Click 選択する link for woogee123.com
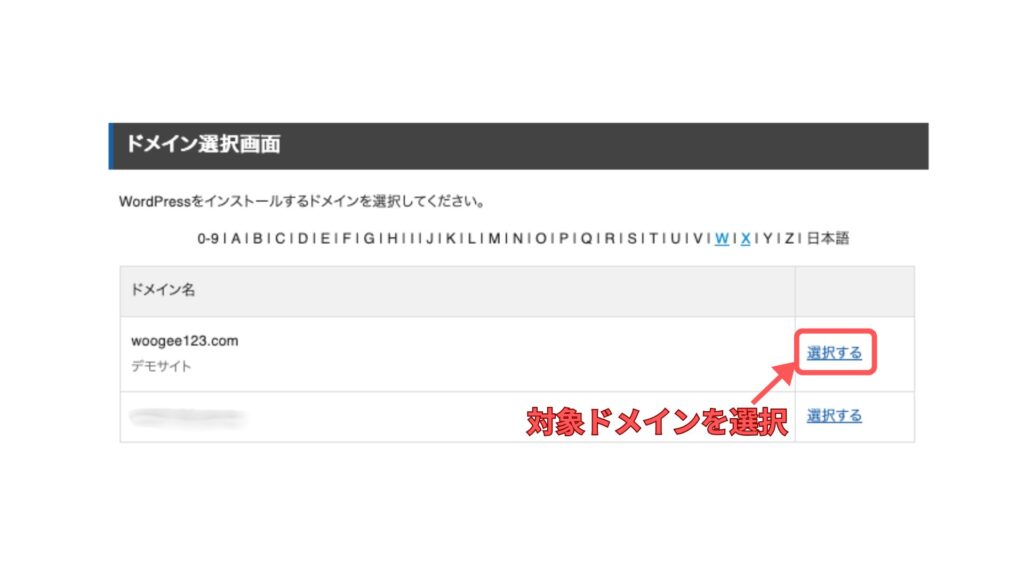Viewport: 1024px width, 576px height. 834,353
